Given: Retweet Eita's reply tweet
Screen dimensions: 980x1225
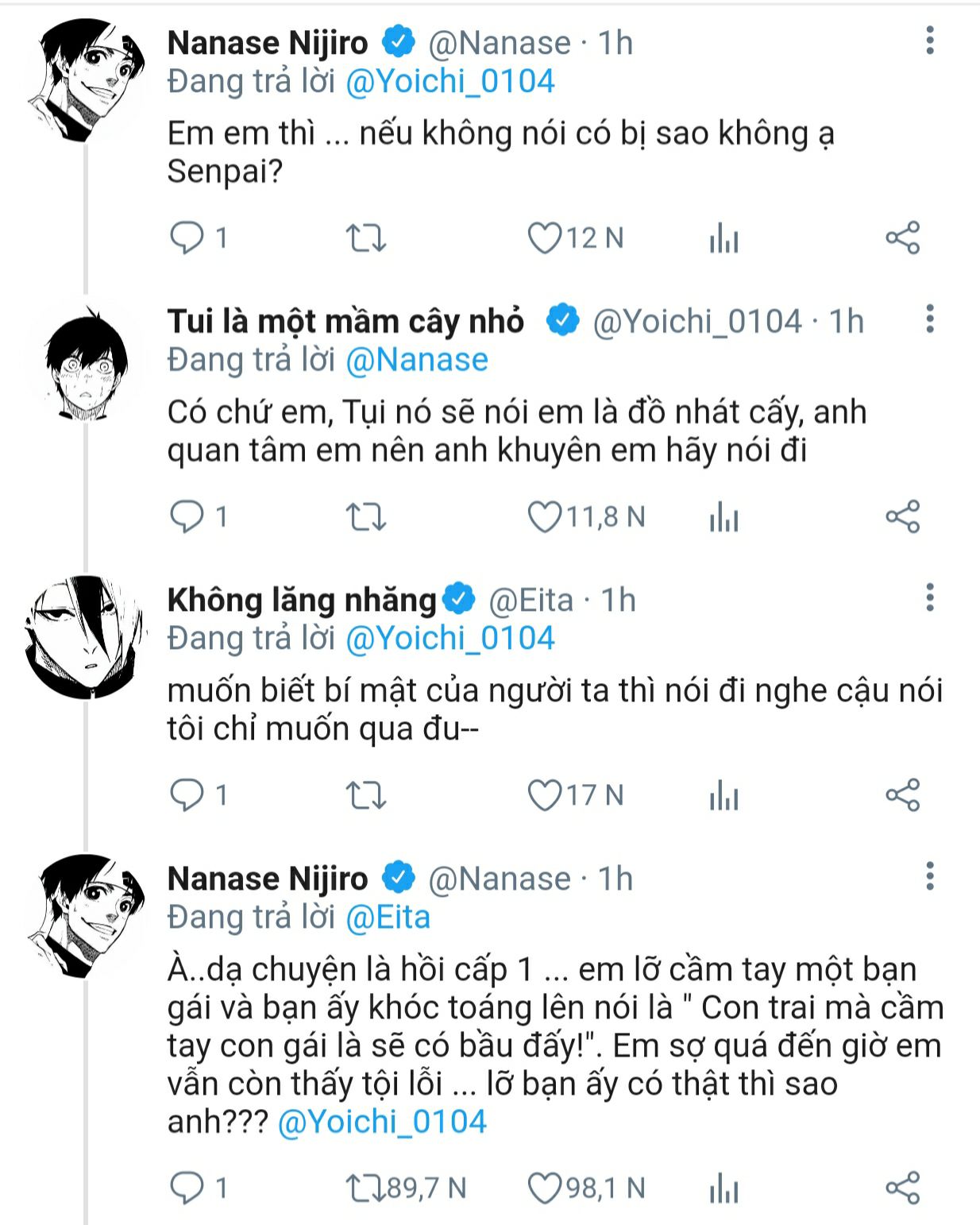Looking at the screenshot, I should [366, 795].
